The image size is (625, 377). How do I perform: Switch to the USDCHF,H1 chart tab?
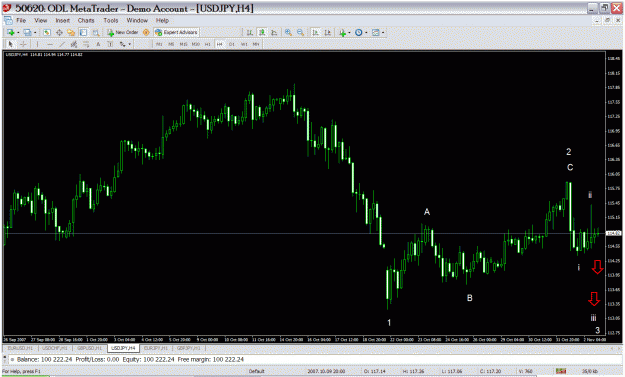coord(55,348)
